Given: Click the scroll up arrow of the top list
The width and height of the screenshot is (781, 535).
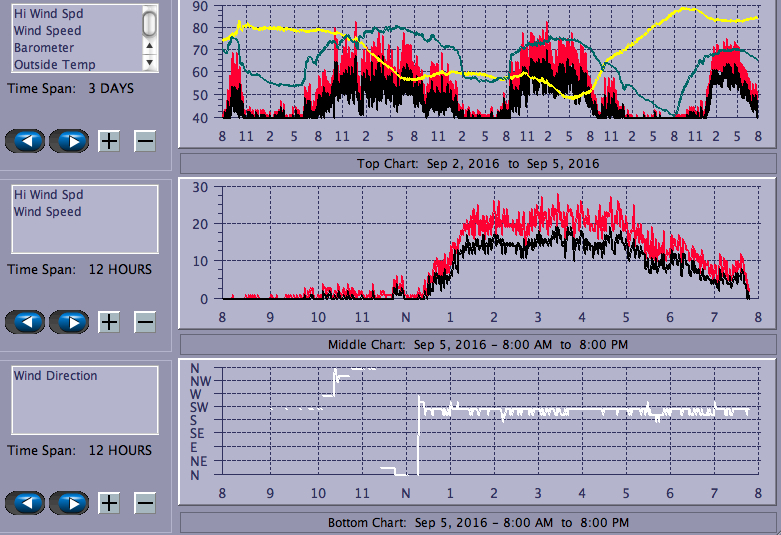Looking at the screenshot, I should (x=150, y=45).
